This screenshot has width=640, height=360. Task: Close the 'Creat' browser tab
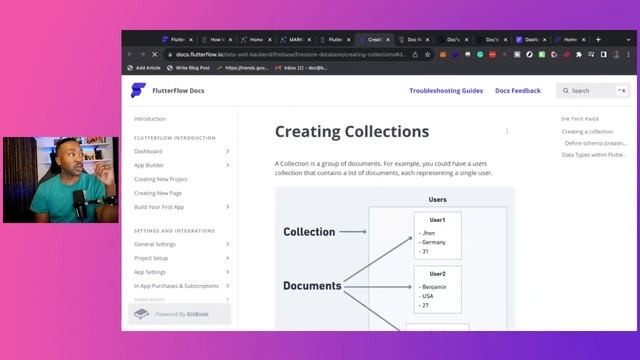pos(388,40)
